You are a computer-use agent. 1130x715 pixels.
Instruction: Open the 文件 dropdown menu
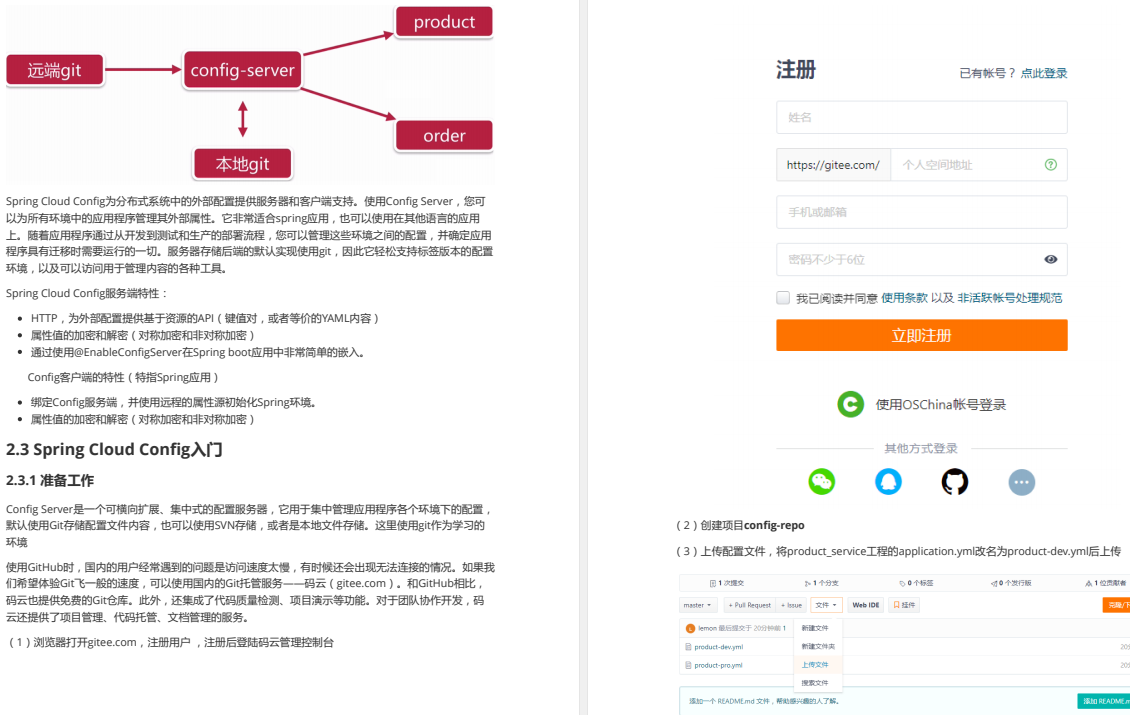(826, 605)
